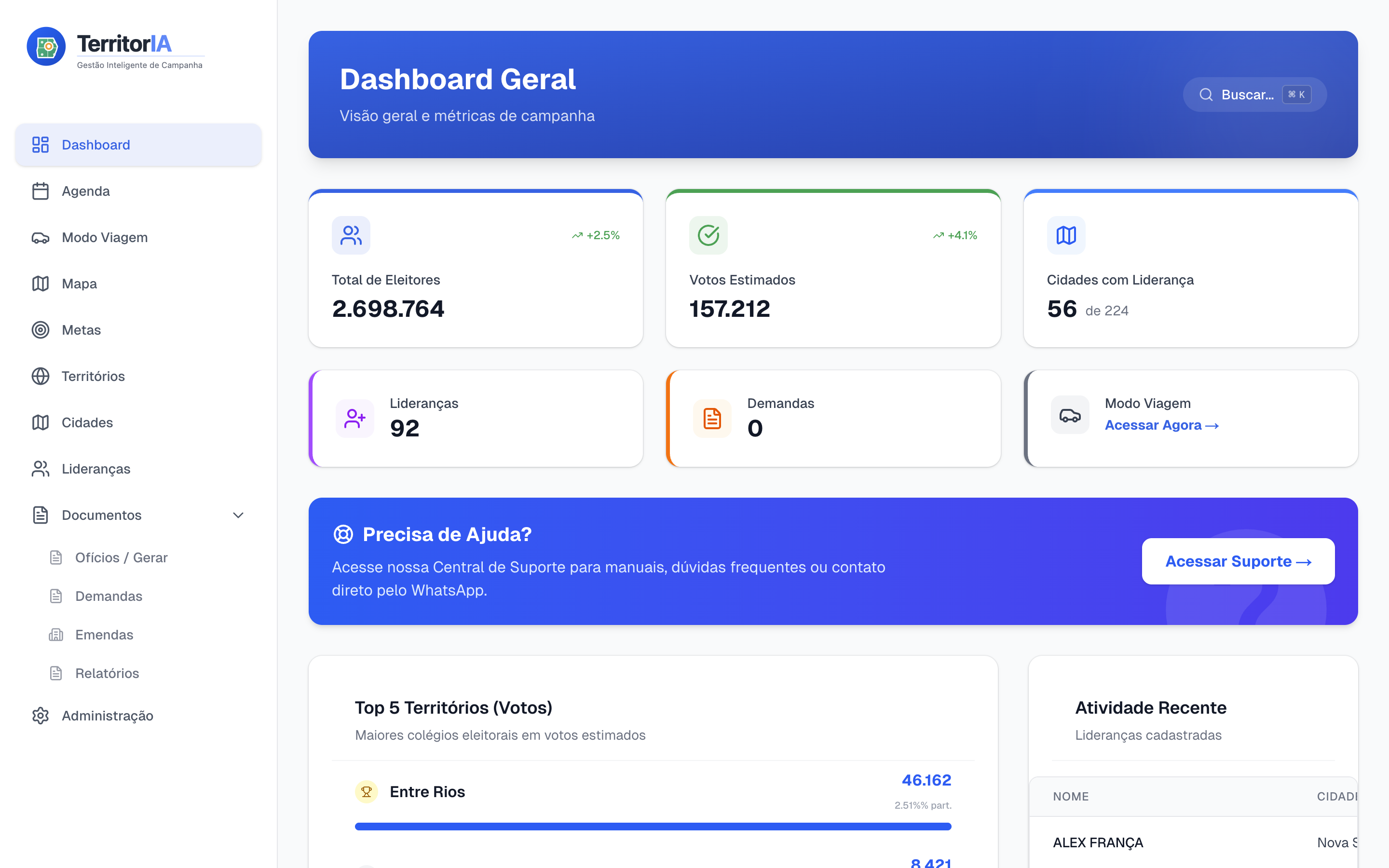Open the Agenda calendar icon in sidebar
Screen dimensions: 1389x868
coord(40,191)
